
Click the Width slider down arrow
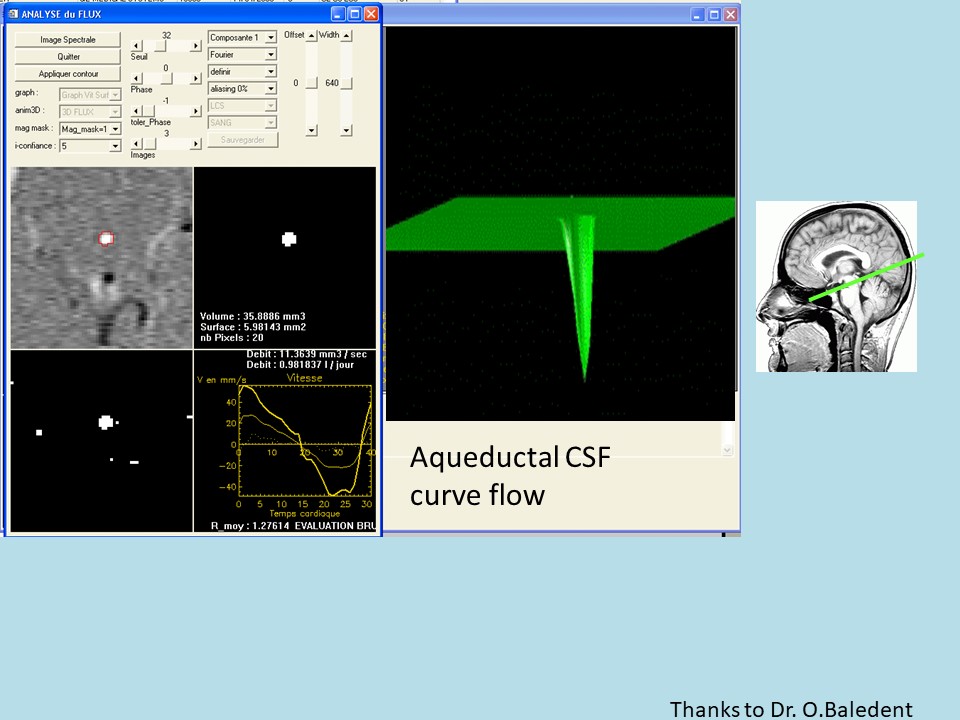(346, 130)
